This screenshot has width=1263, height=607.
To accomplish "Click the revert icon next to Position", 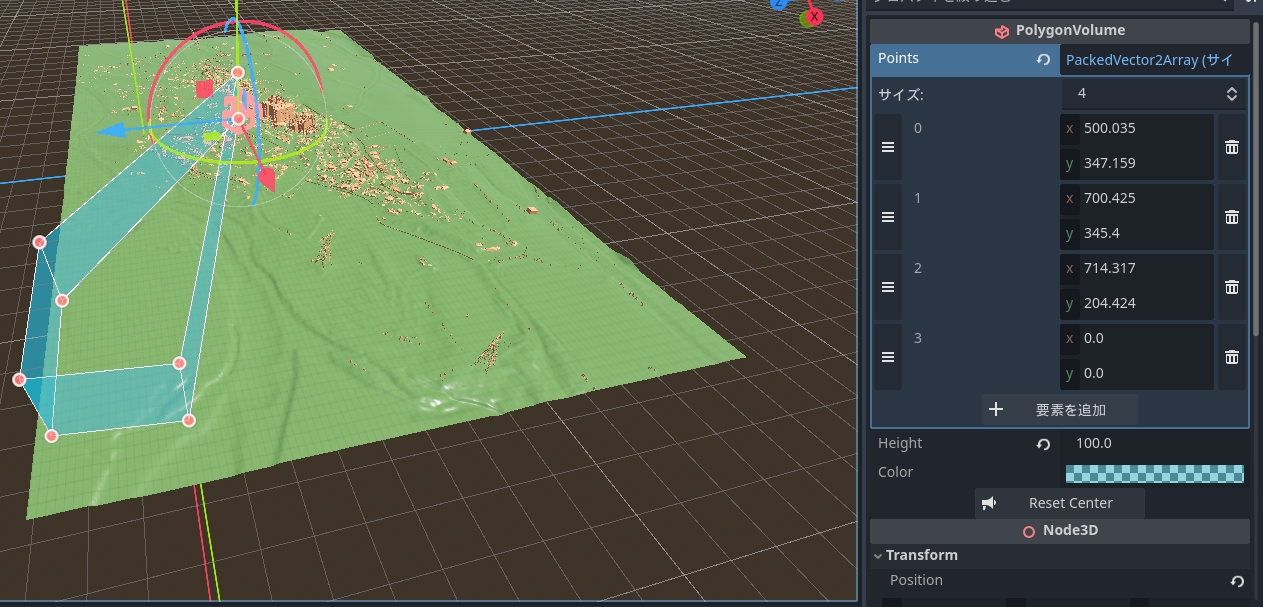I will 1237,581.
